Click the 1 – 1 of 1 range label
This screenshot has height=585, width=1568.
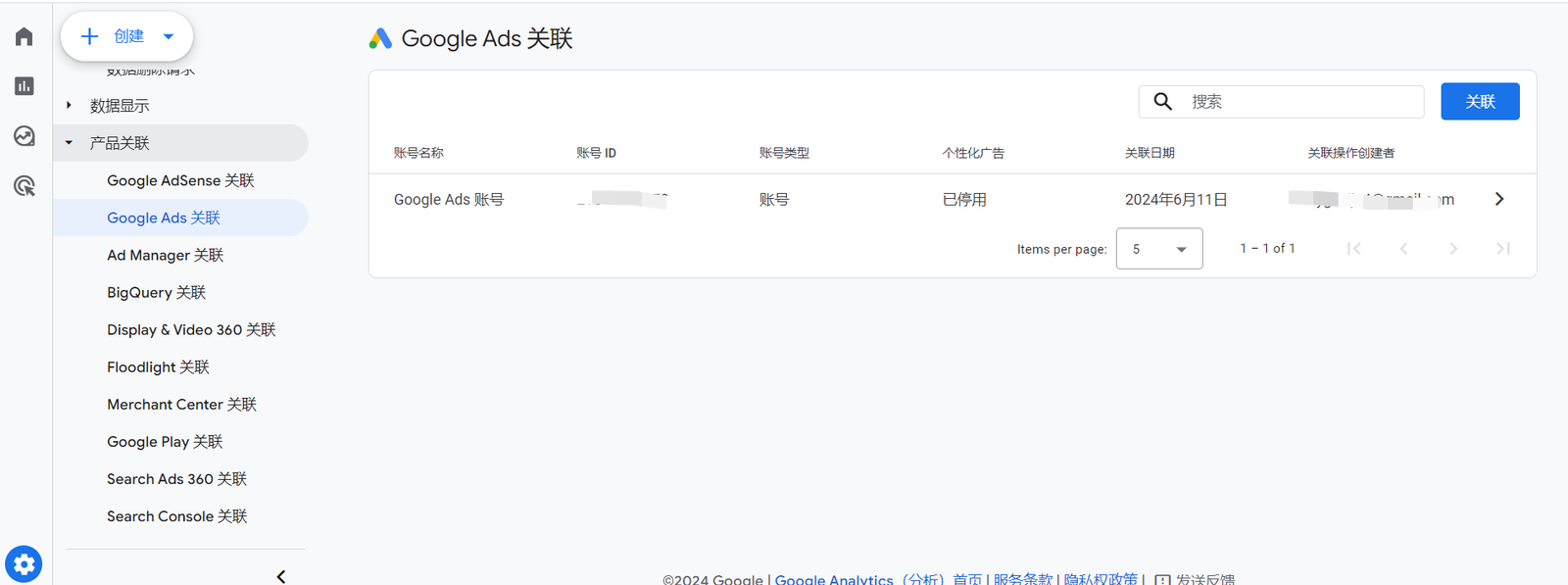(x=1267, y=249)
